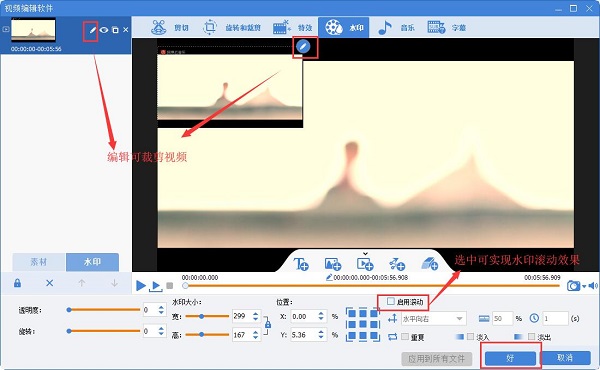Switch to the 素材 tab
The image size is (600, 370).
click(x=39, y=262)
